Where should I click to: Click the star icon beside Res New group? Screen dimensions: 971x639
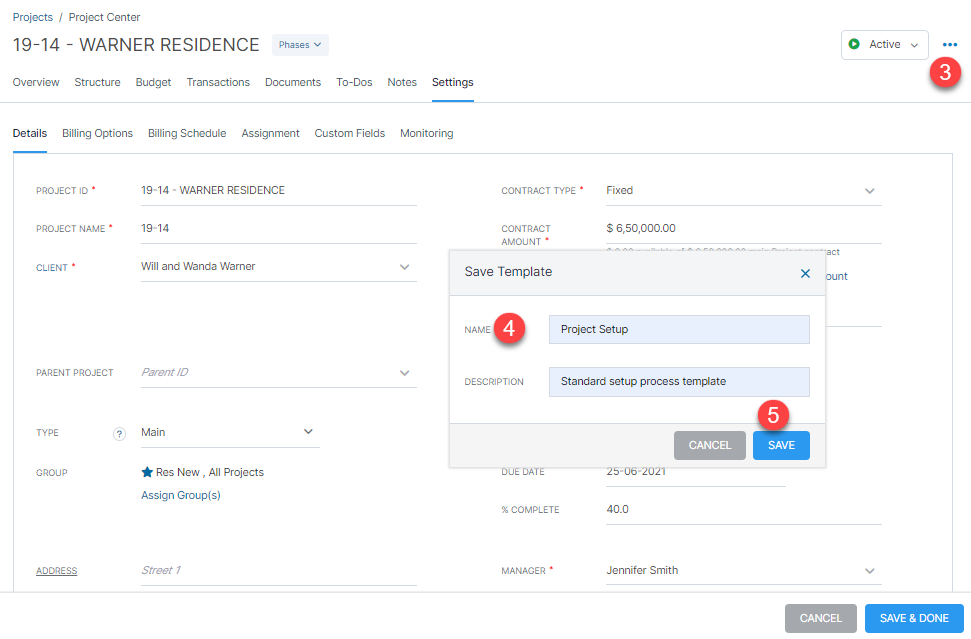tap(147, 472)
